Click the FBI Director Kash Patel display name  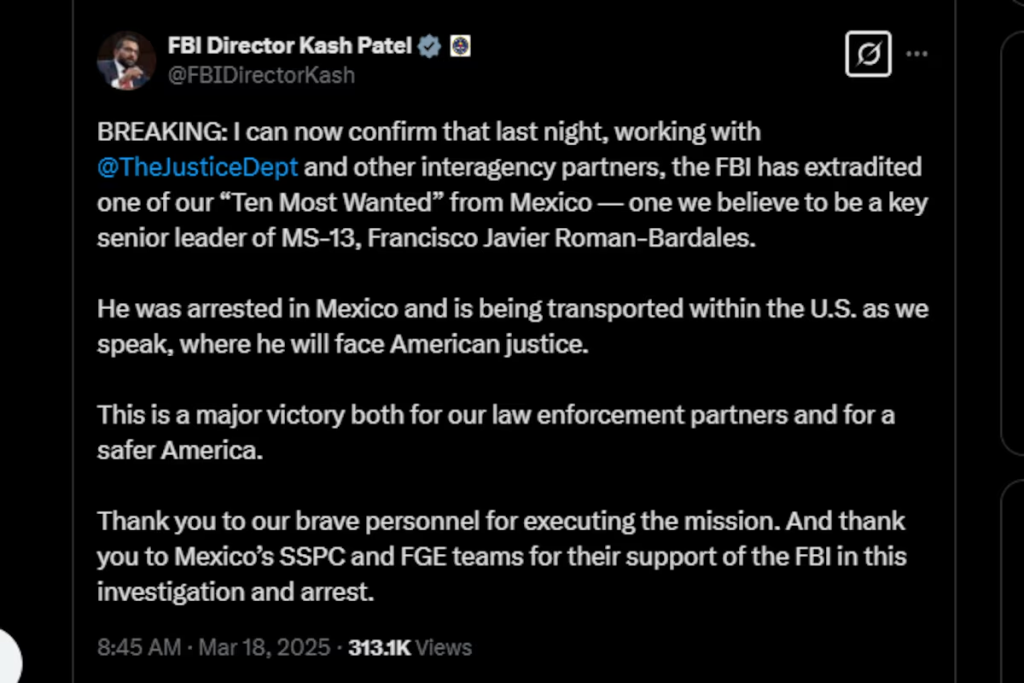(x=289, y=46)
